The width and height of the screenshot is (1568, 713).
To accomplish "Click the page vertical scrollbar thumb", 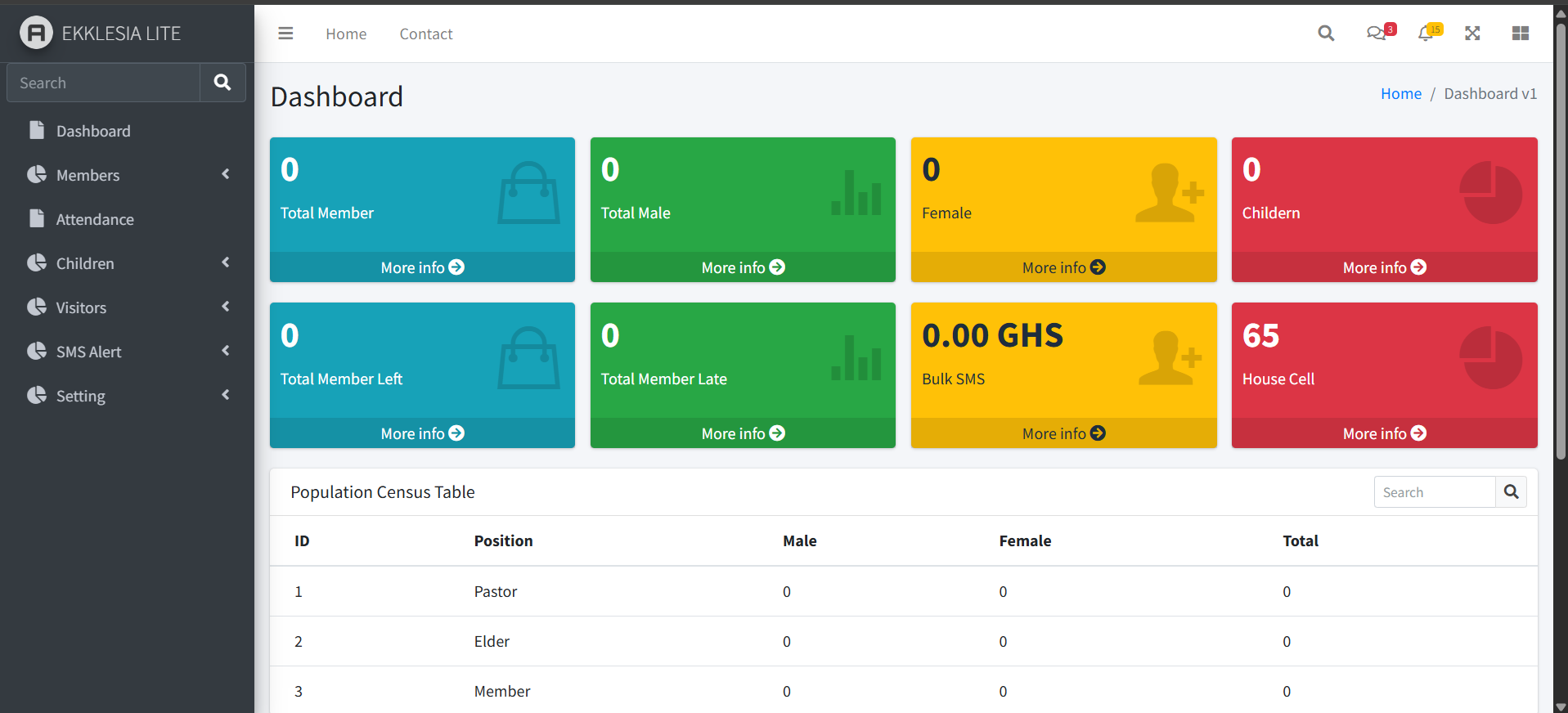I will (1561, 241).
